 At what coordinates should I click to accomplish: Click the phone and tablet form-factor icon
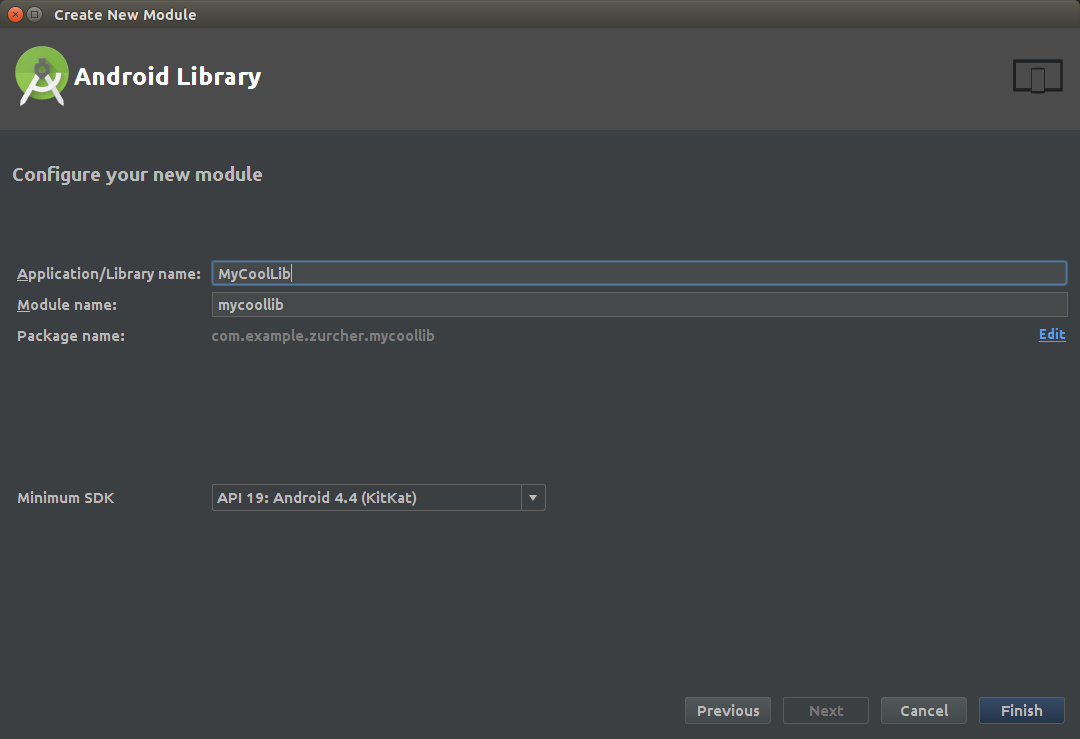1037,76
